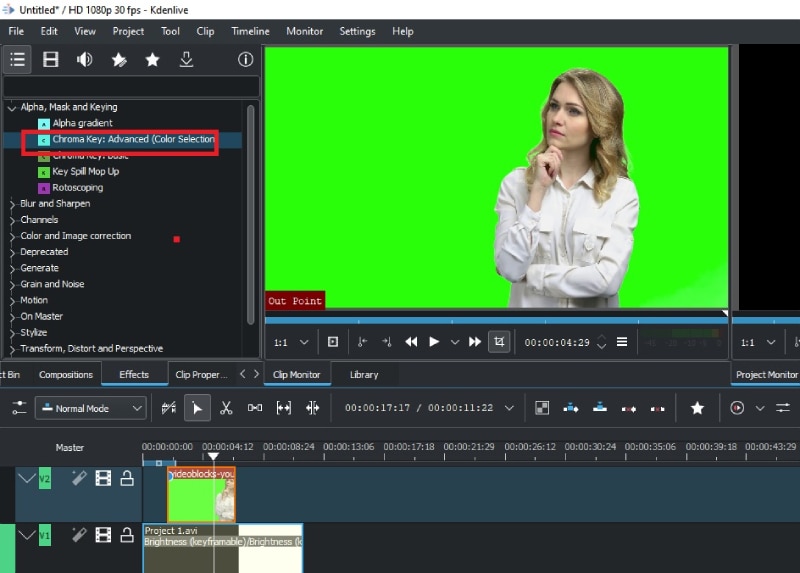Open Settings menu
The image size is (800, 573).
[x=357, y=31]
